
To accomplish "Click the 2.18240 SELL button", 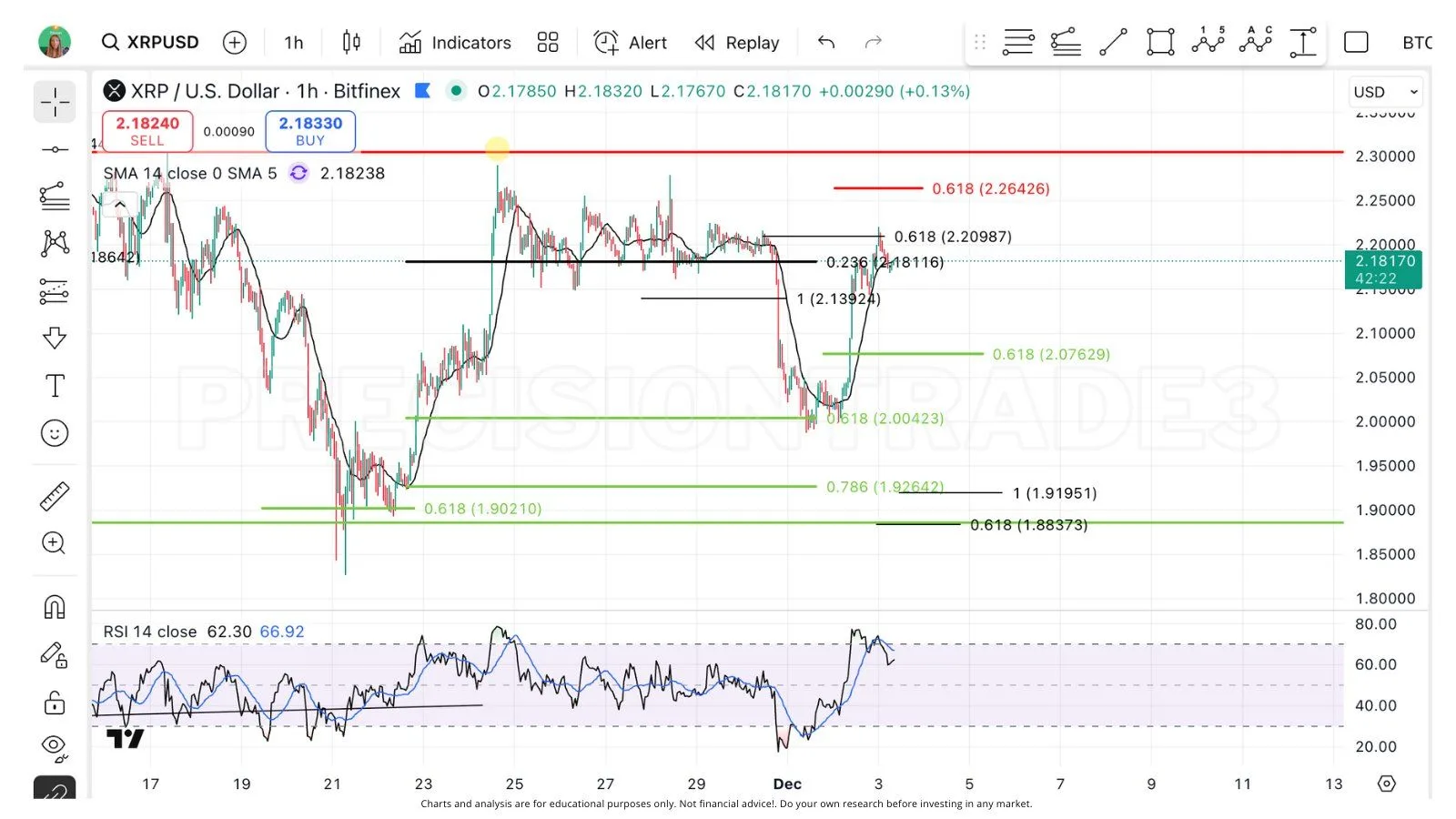I will [147, 131].
